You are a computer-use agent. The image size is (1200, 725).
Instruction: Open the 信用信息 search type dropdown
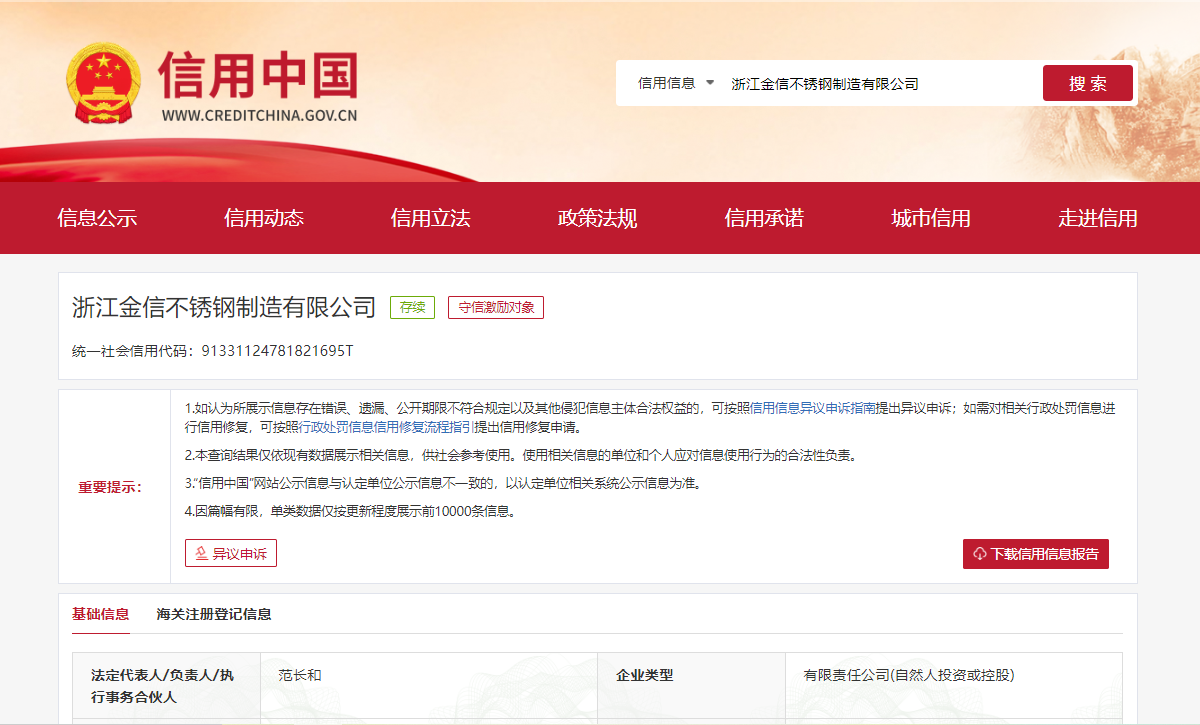pos(676,83)
